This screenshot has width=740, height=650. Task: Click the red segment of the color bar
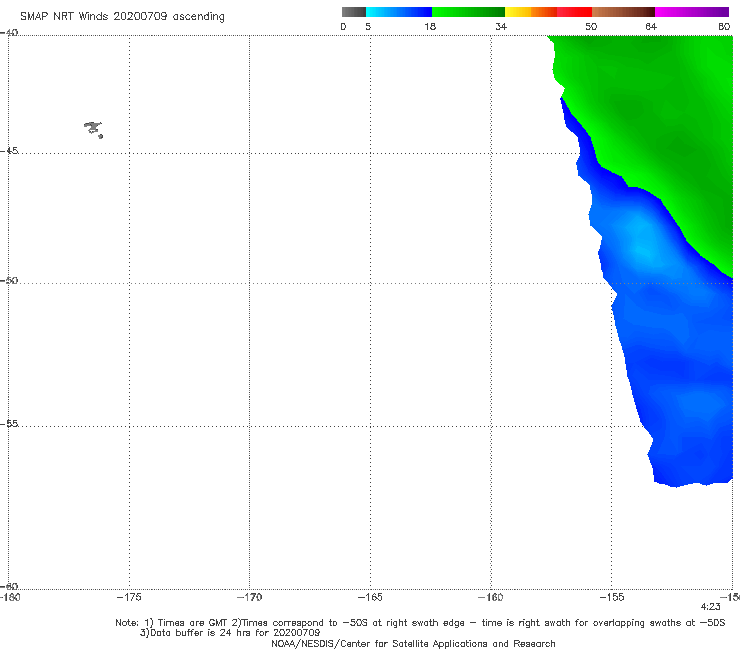(574, 12)
